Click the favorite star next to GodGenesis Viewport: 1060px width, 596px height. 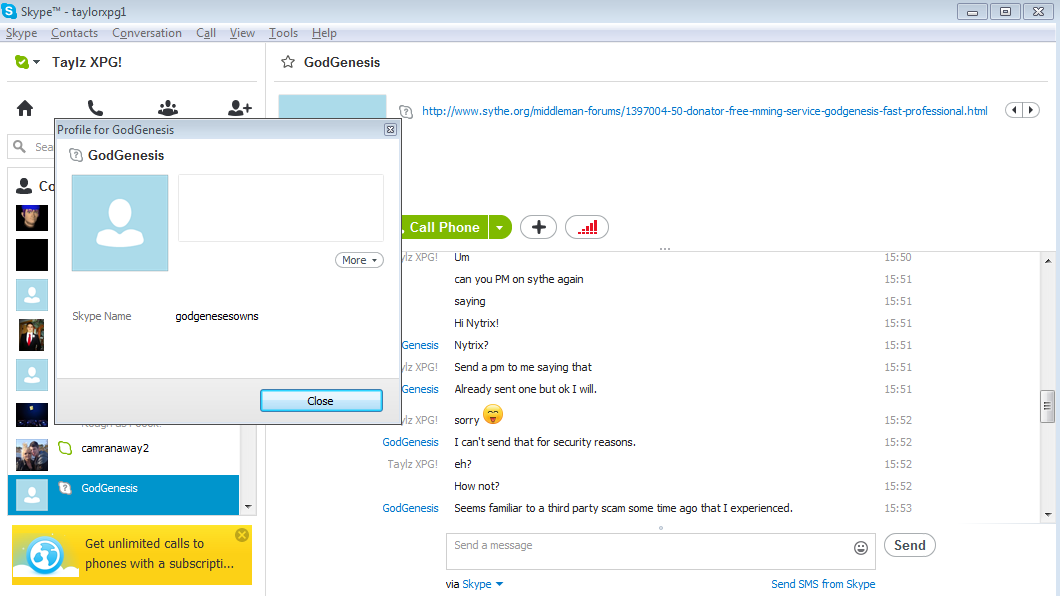click(288, 62)
